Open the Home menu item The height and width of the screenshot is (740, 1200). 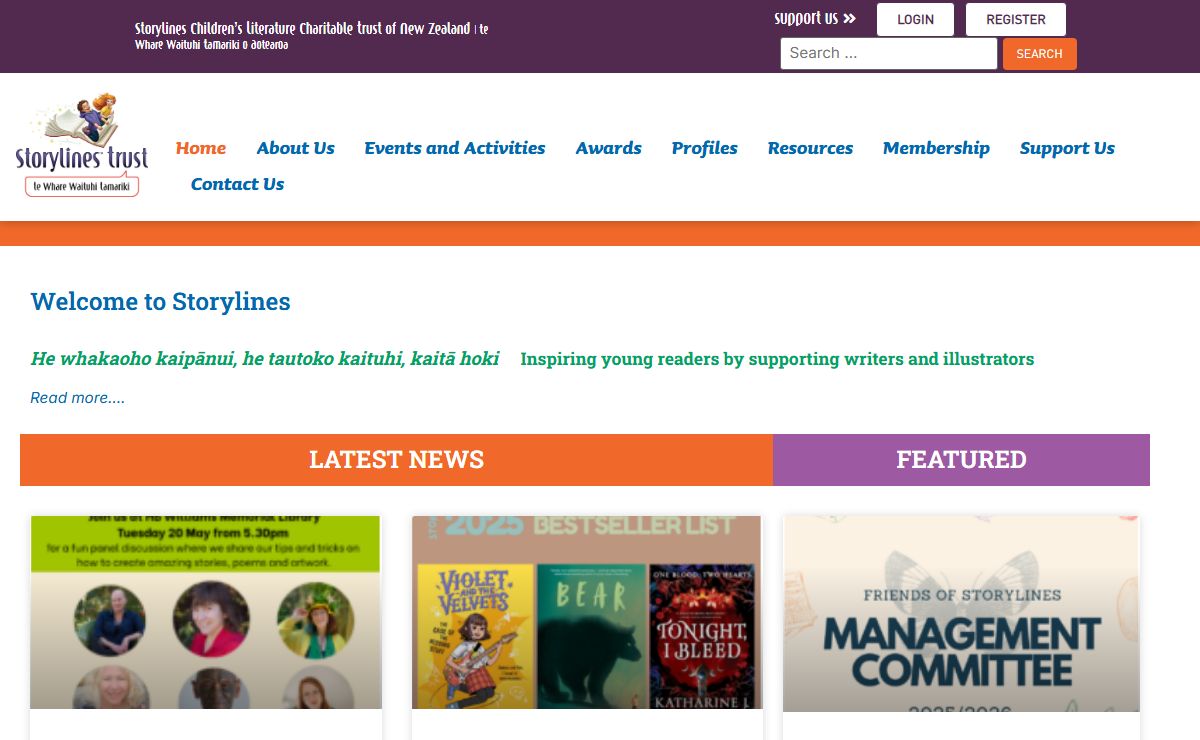(201, 148)
